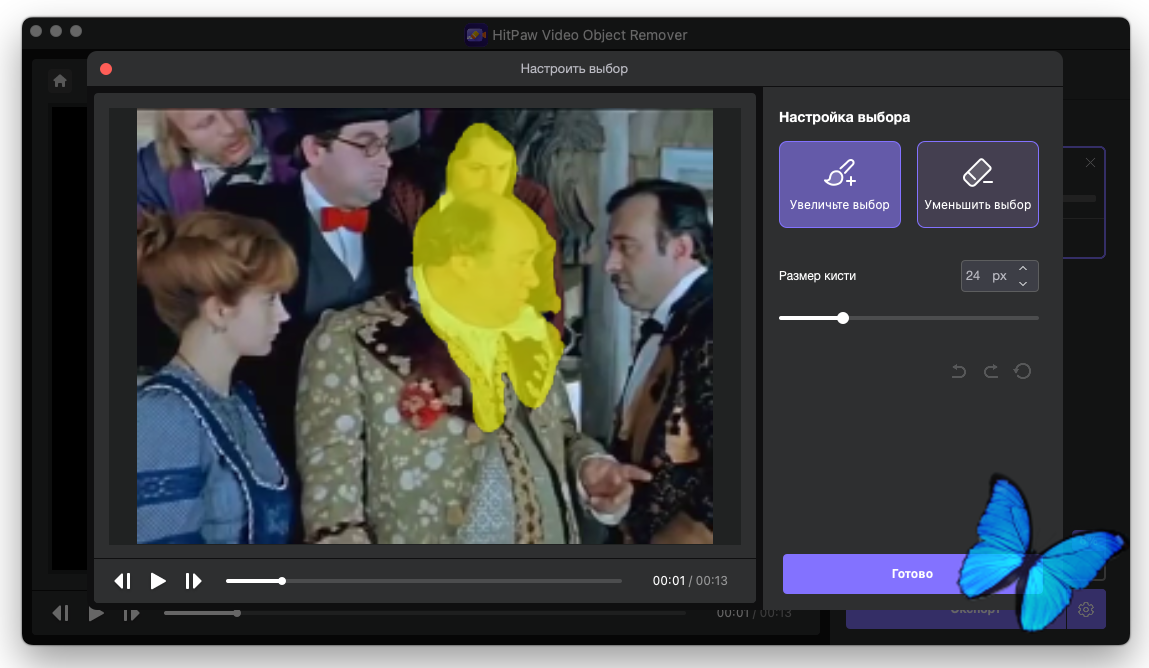Decrease brush size with down arrow
1149x668 pixels.
[1022, 284]
